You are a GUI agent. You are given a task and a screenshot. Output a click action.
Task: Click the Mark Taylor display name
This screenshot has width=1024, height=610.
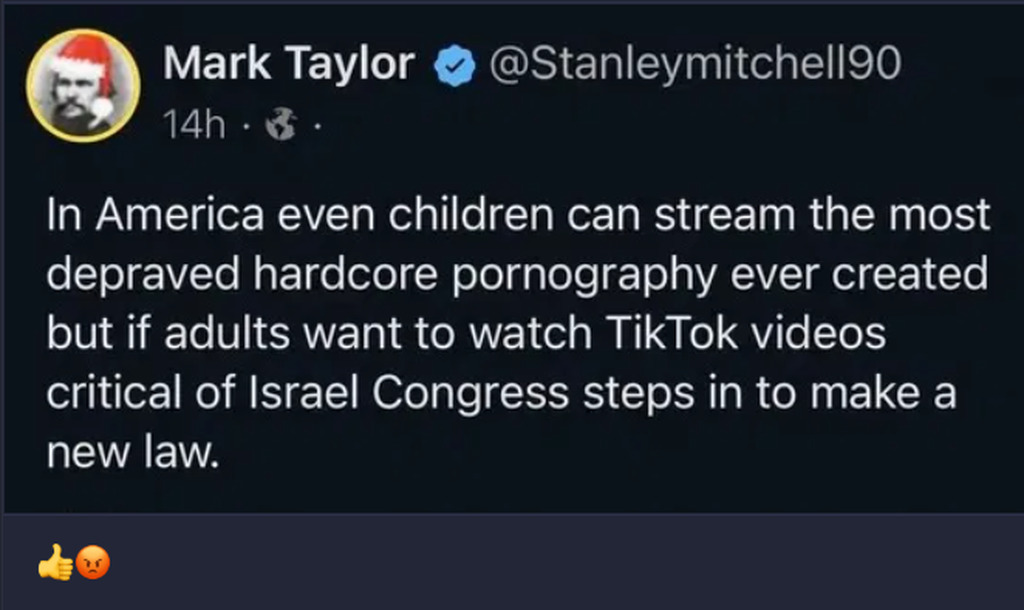click(289, 65)
